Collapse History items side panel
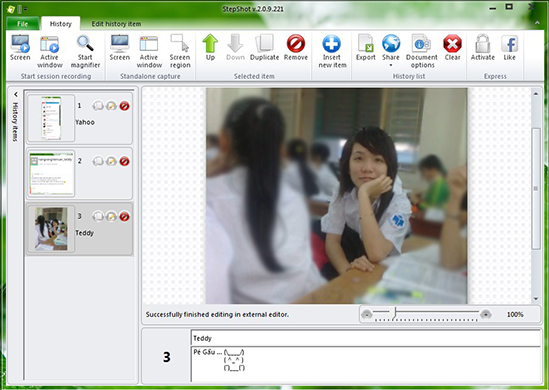 16,94
